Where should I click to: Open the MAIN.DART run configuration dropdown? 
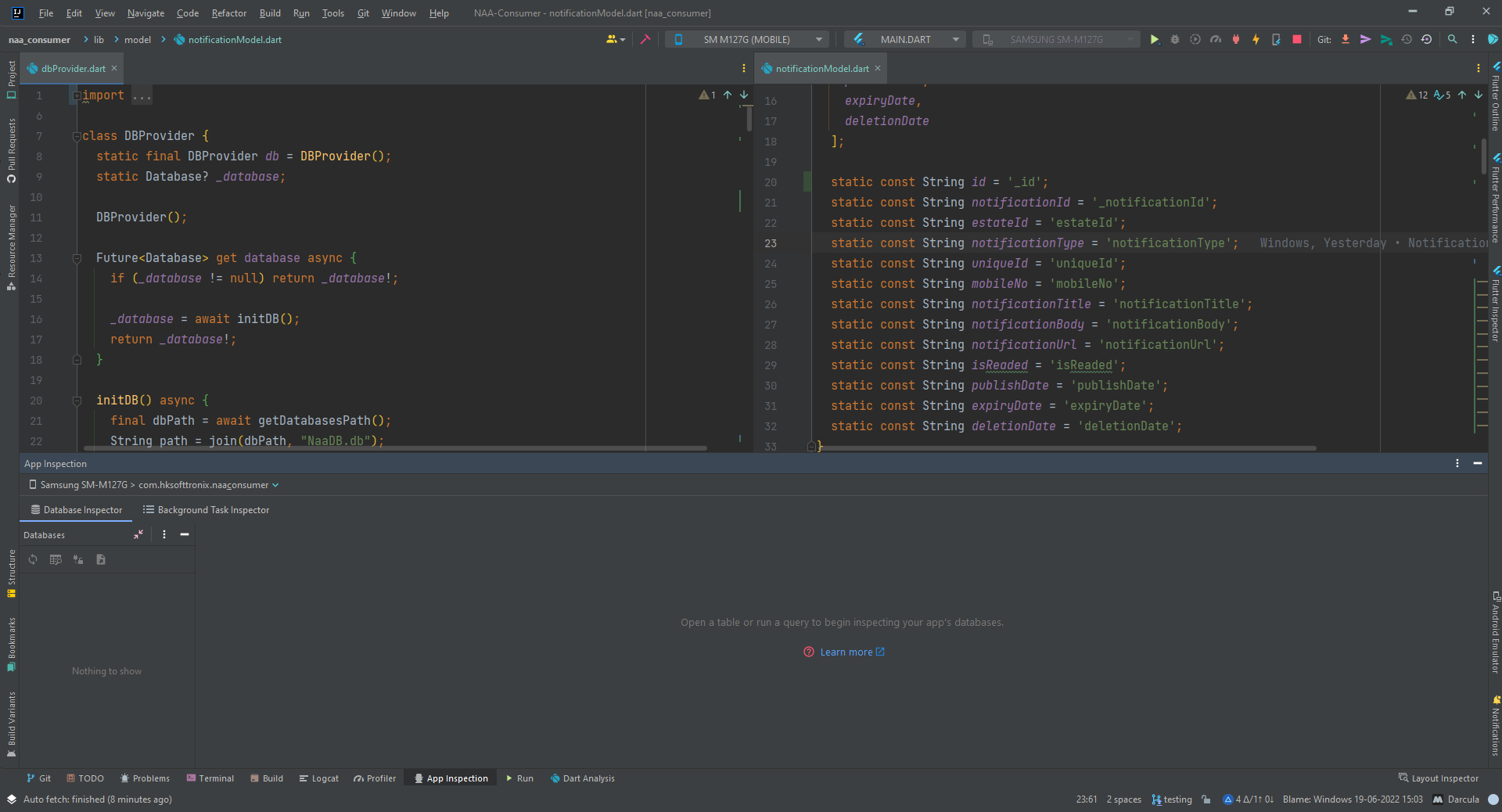905,40
